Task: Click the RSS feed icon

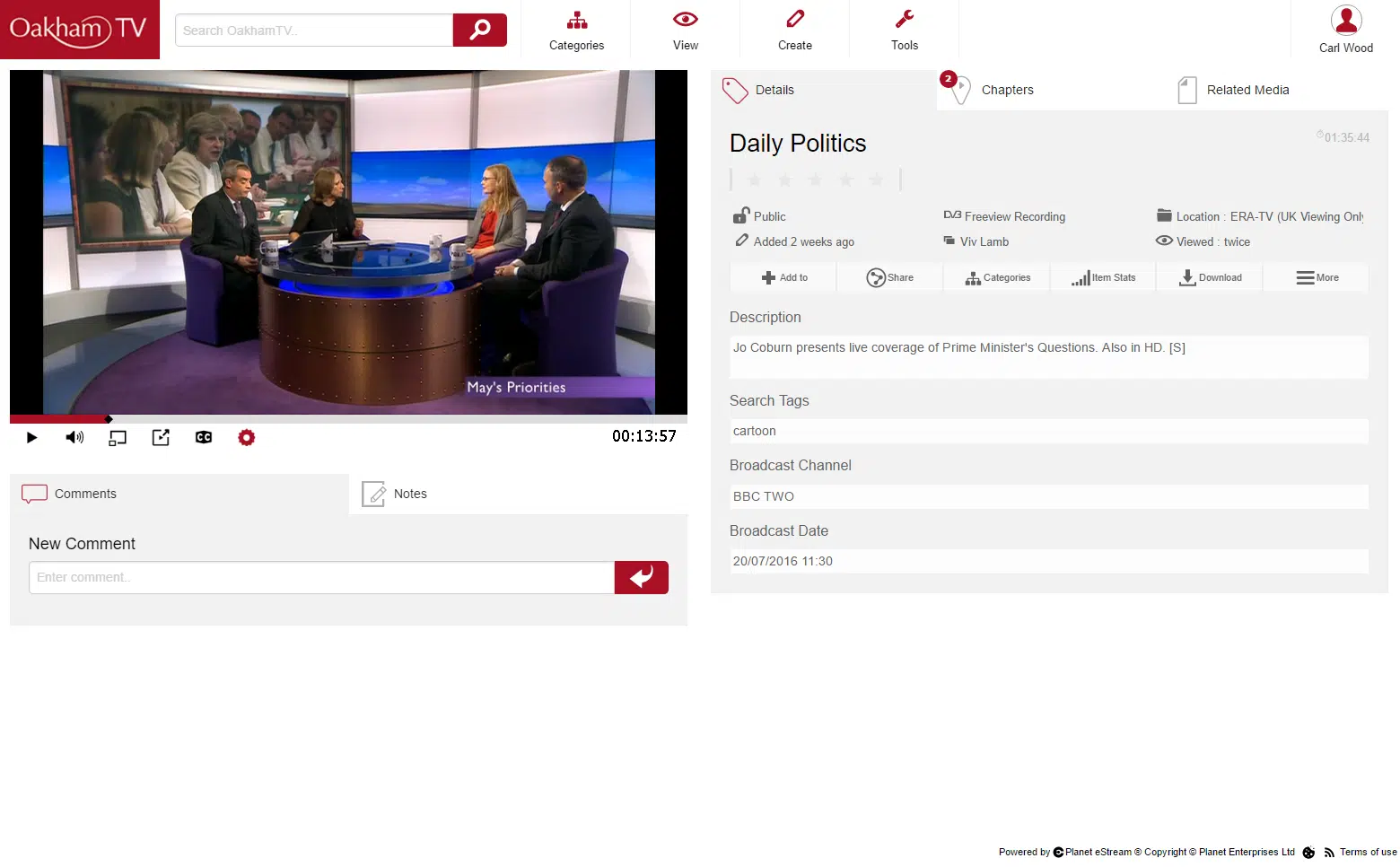Action: click(x=1329, y=853)
